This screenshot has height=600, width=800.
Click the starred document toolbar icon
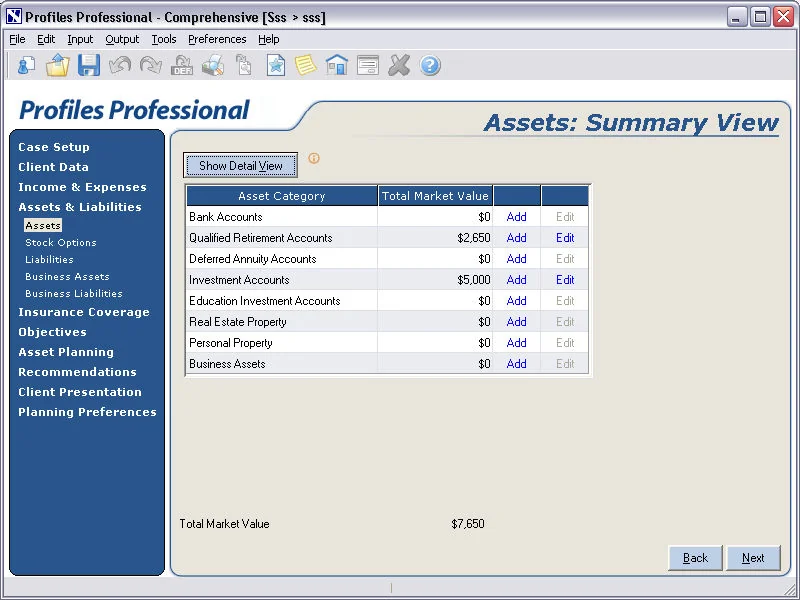coord(276,65)
